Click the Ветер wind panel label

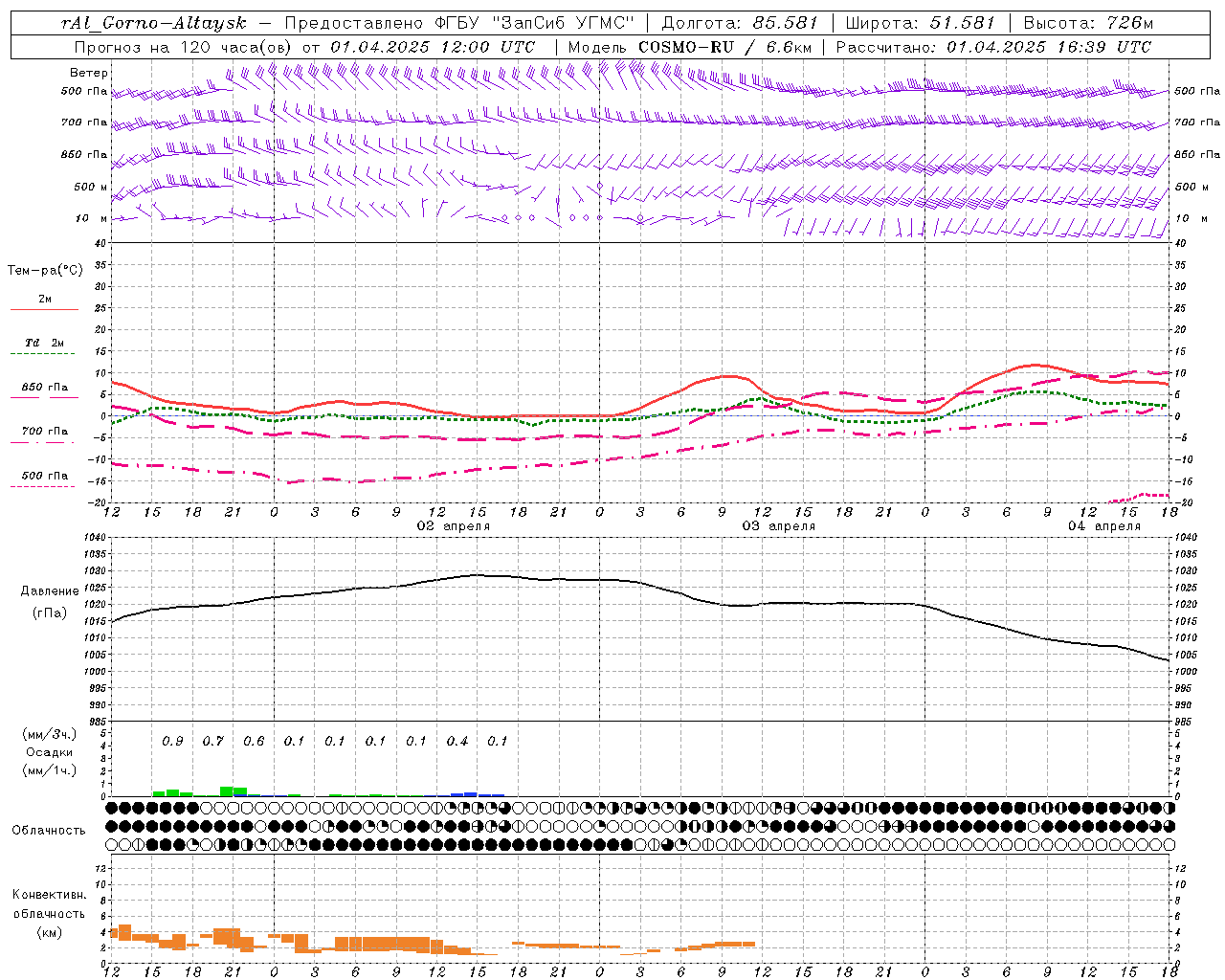89,73
